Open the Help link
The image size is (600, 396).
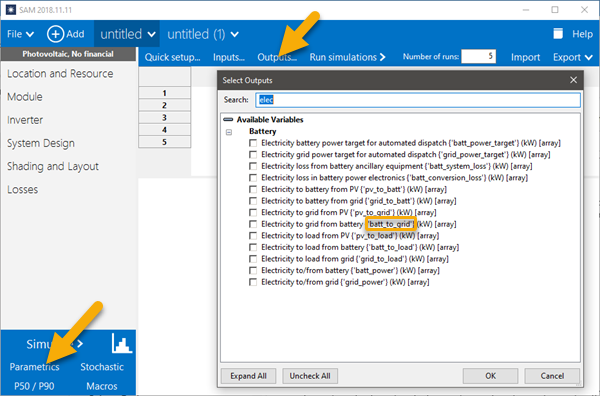582,34
